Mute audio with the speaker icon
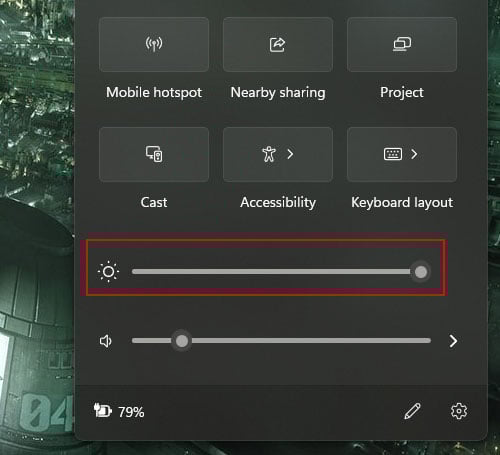This screenshot has height=455, width=500. tap(106, 341)
